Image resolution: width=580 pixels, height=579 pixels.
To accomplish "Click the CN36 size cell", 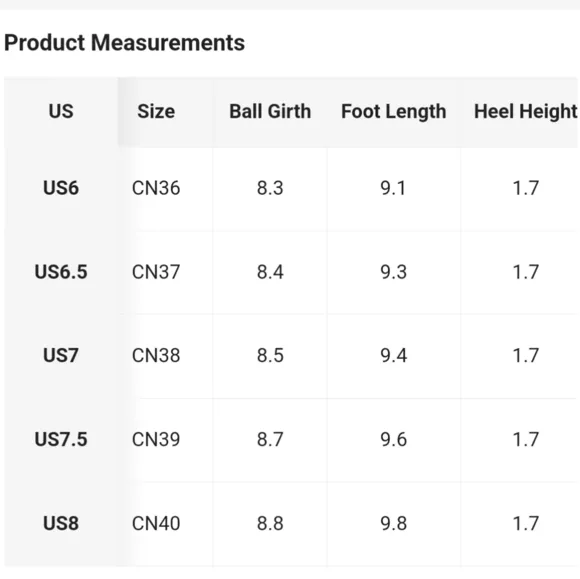I will [x=156, y=188].
